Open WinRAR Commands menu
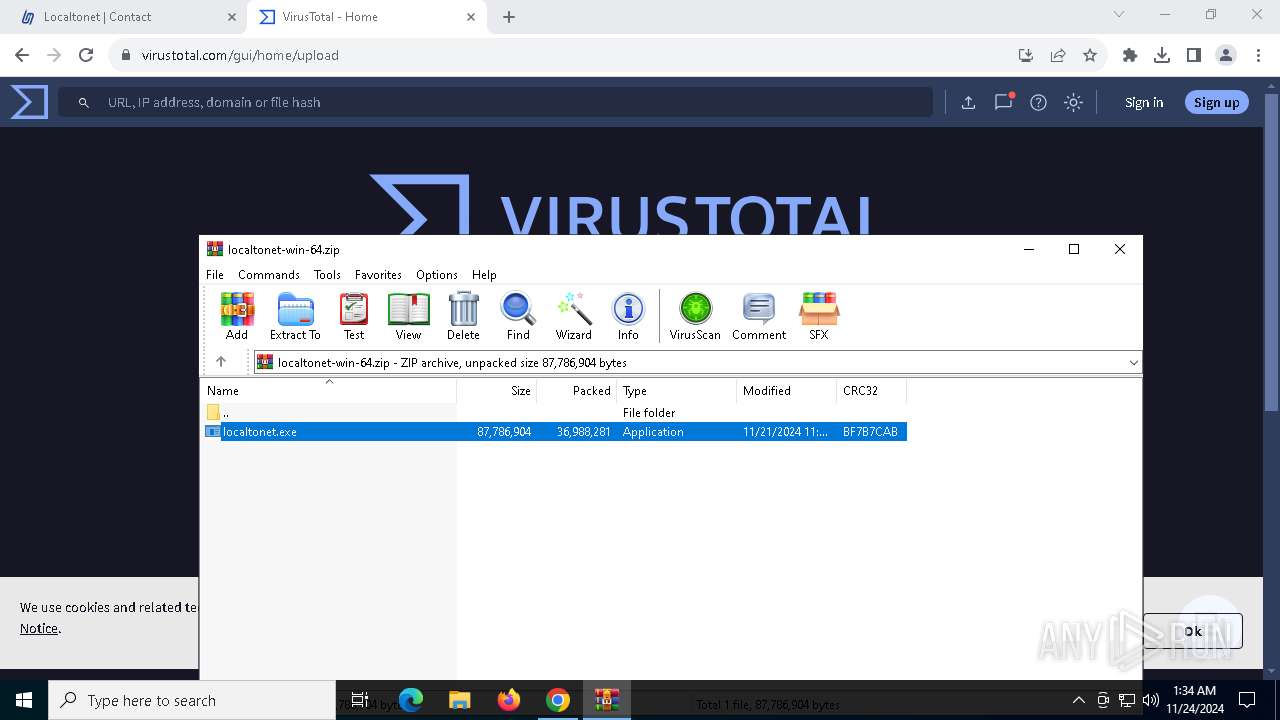 click(269, 274)
